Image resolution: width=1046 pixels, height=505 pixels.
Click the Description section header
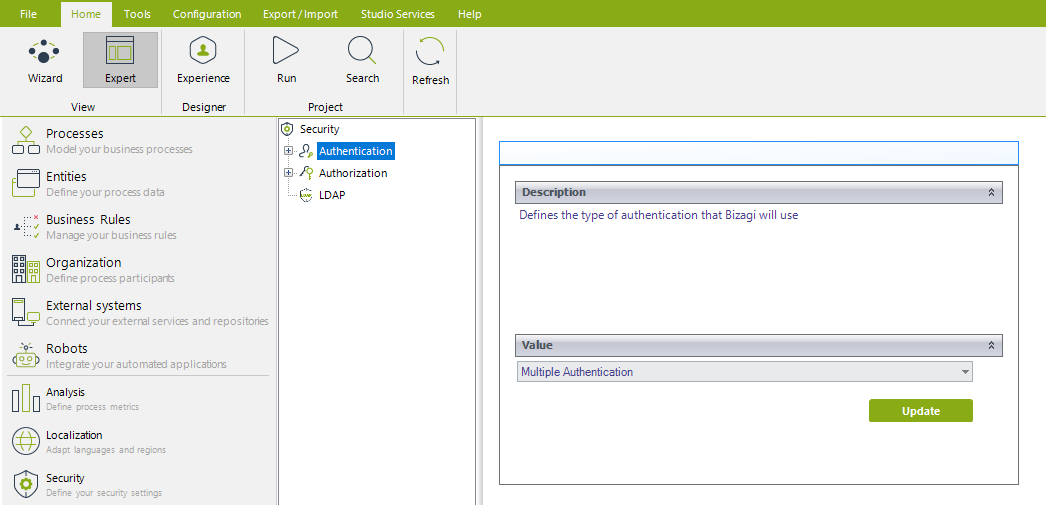coord(758,192)
